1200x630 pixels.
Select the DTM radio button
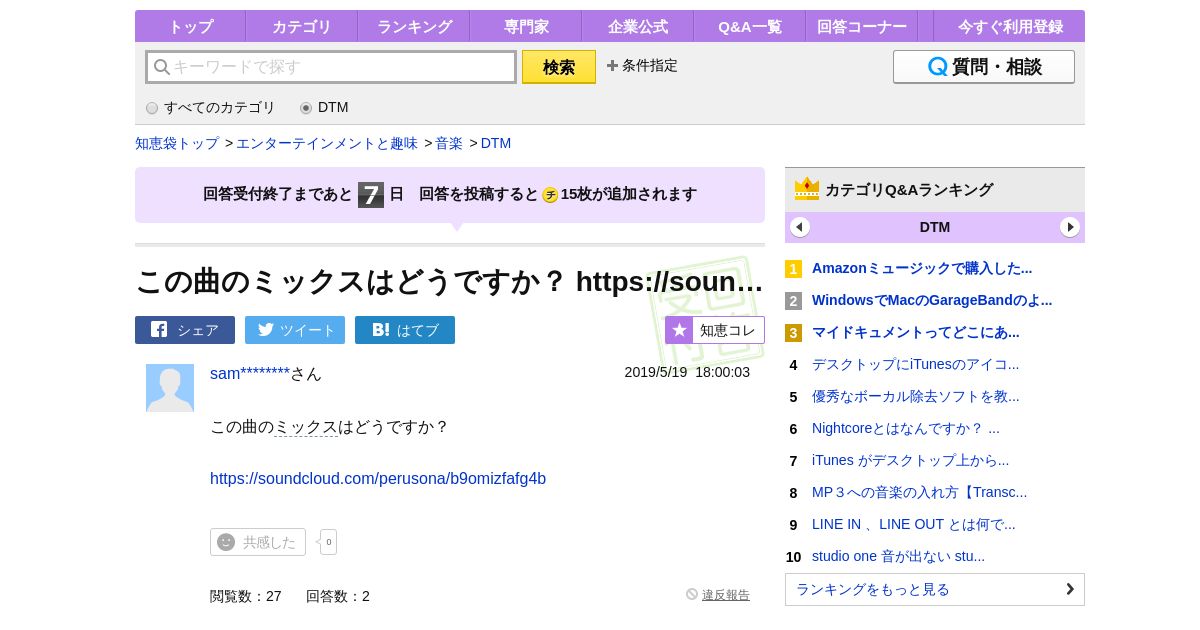point(306,108)
